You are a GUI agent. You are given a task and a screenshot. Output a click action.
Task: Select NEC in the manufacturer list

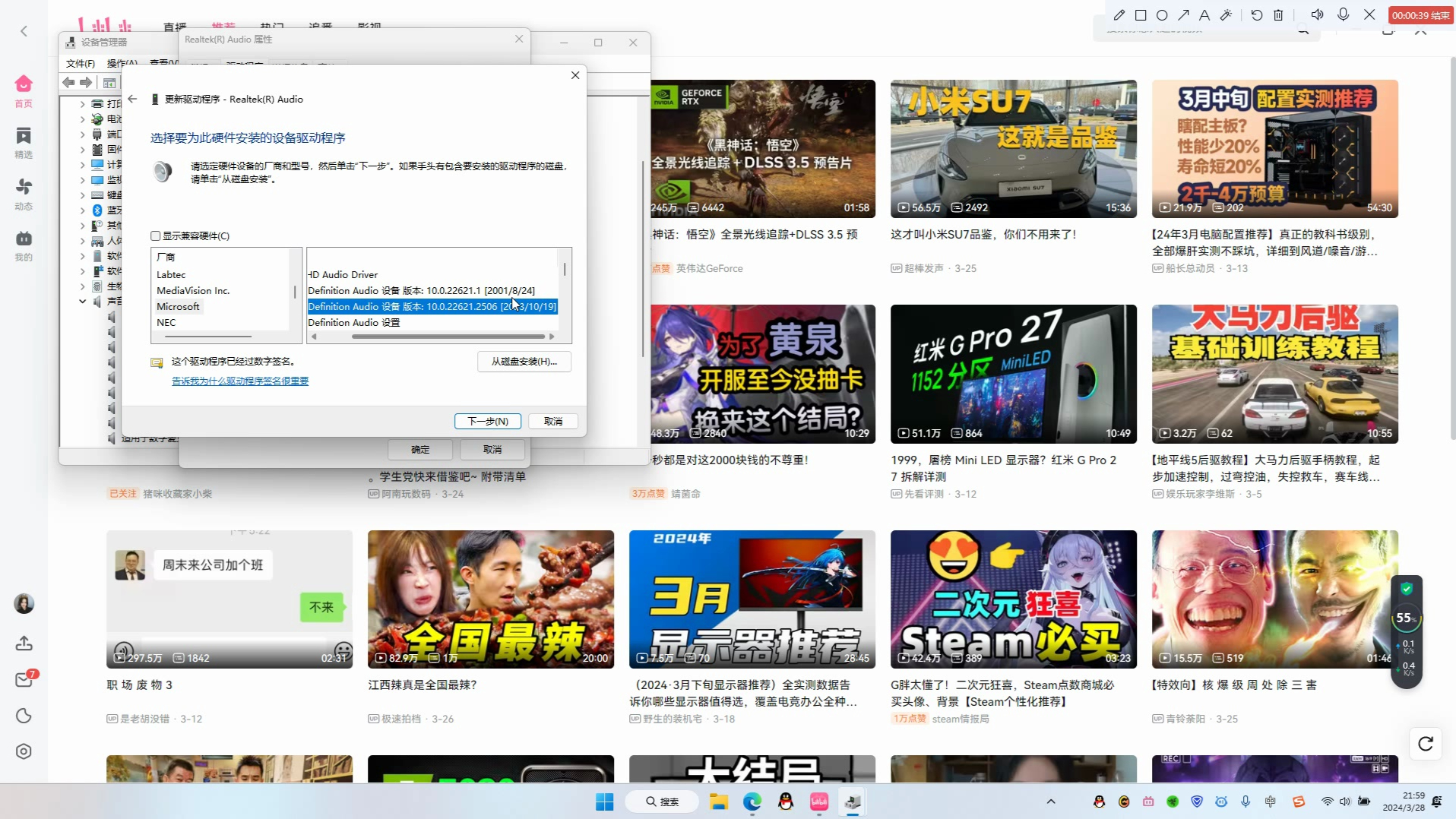(x=166, y=322)
